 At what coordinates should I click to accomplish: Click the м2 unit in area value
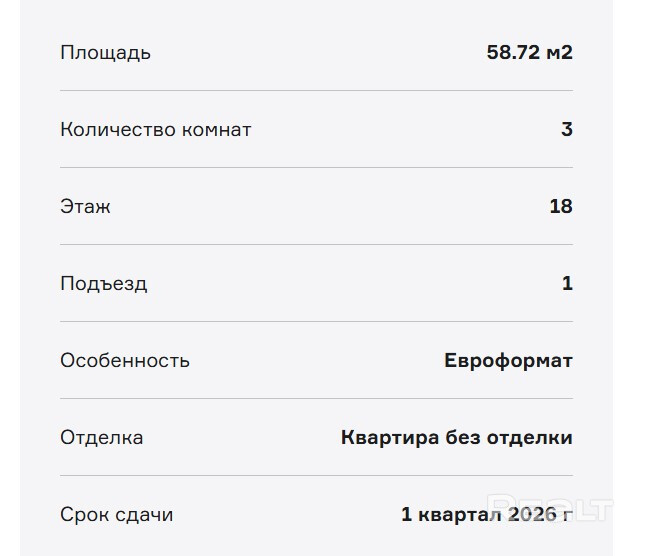pyautogui.click(x=558, y=53)
